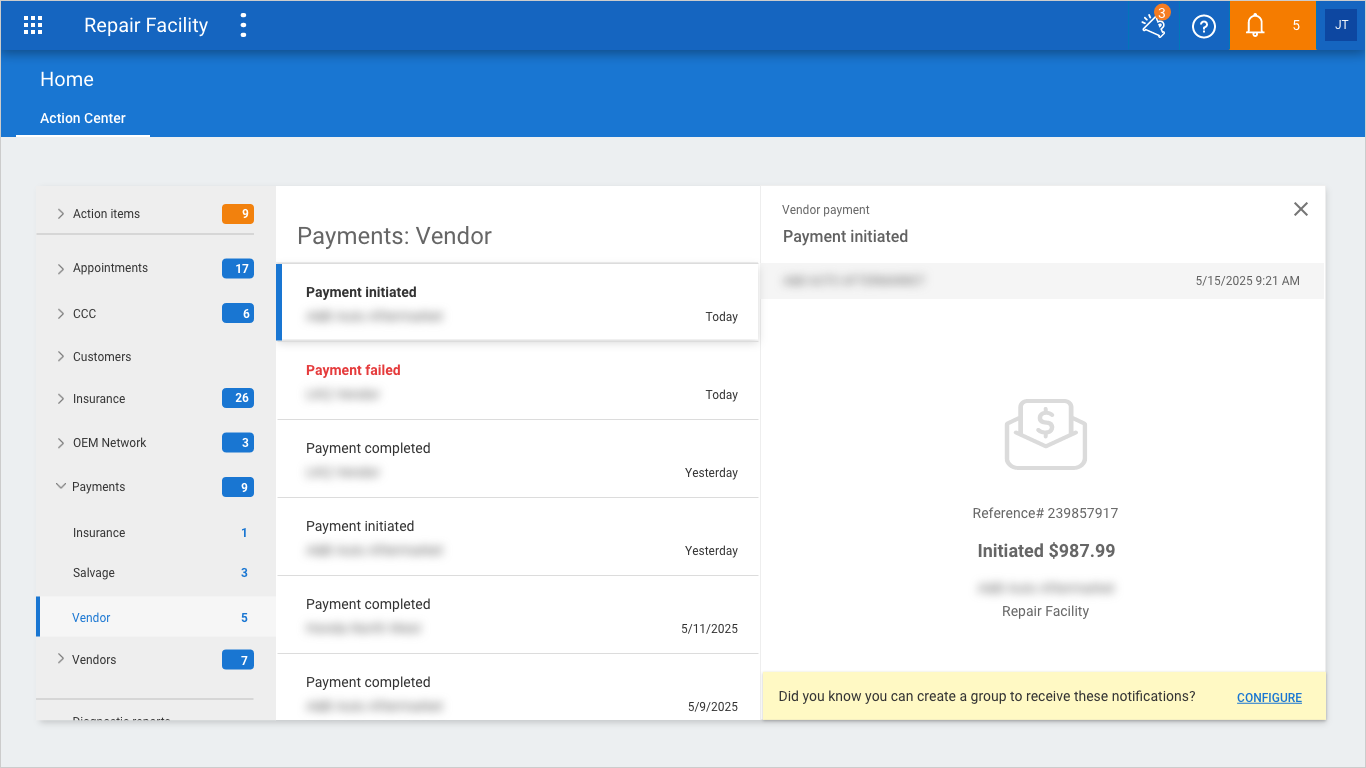Click the Initiated $987.99 amount

click(1046, 551)
